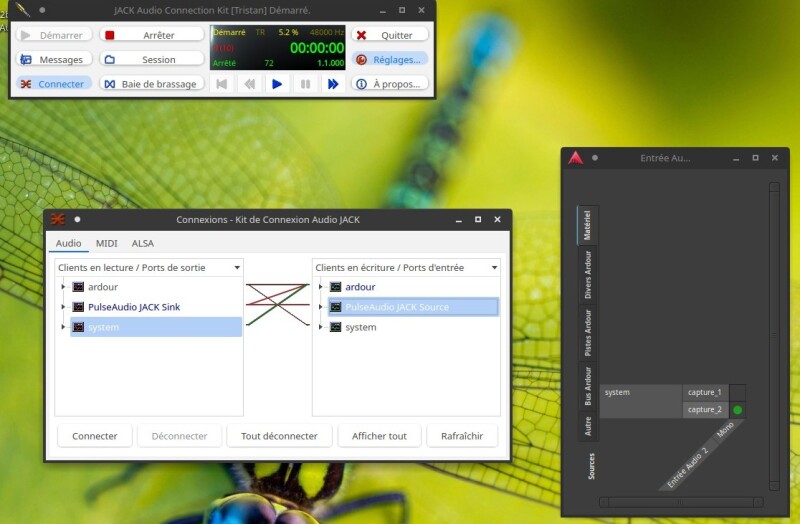Open the Bus Ardour tab
Viewport: 800px width, 524px height.
(588, 386)
